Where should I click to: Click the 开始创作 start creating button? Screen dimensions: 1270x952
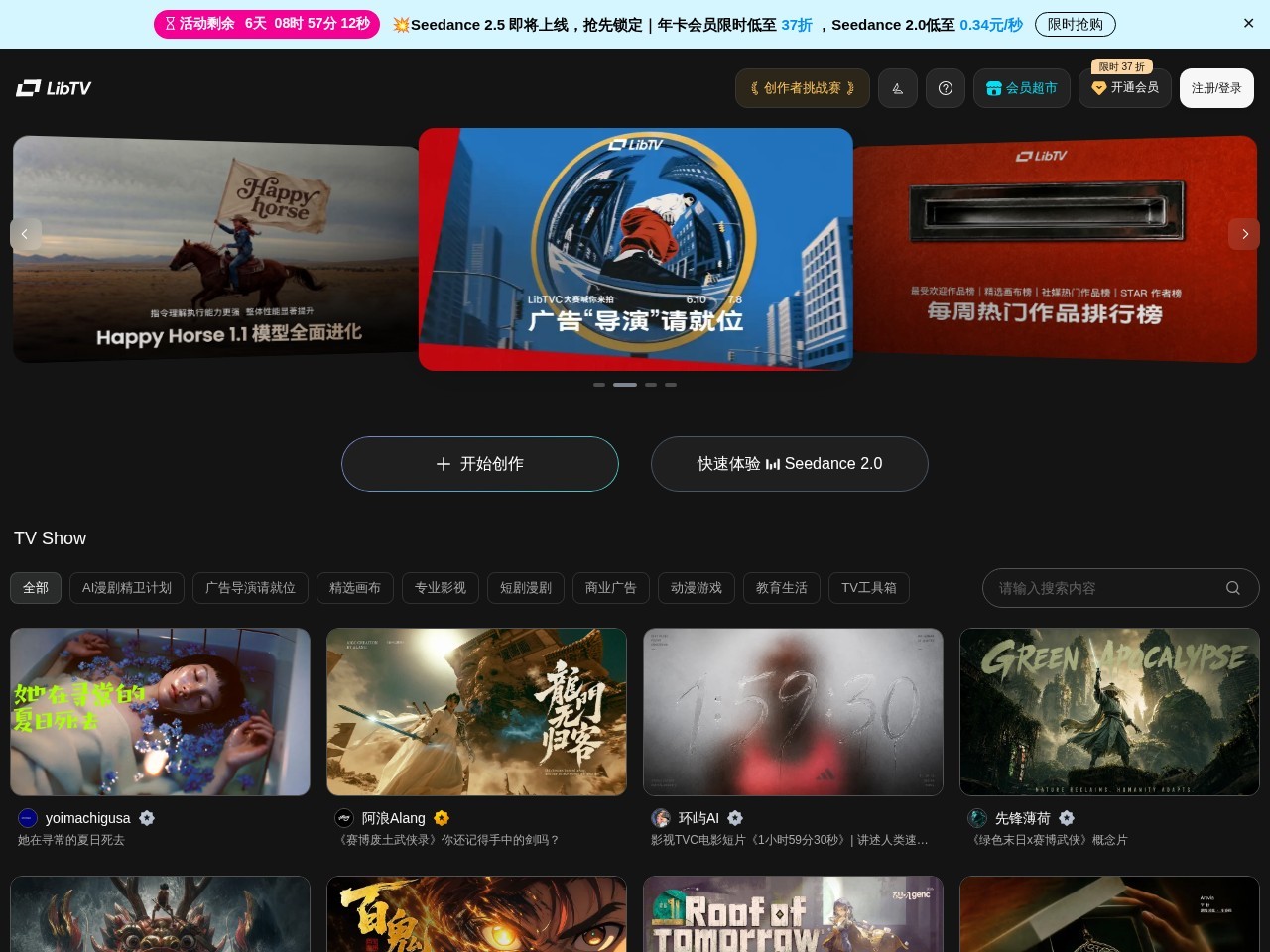click(480, 464)
